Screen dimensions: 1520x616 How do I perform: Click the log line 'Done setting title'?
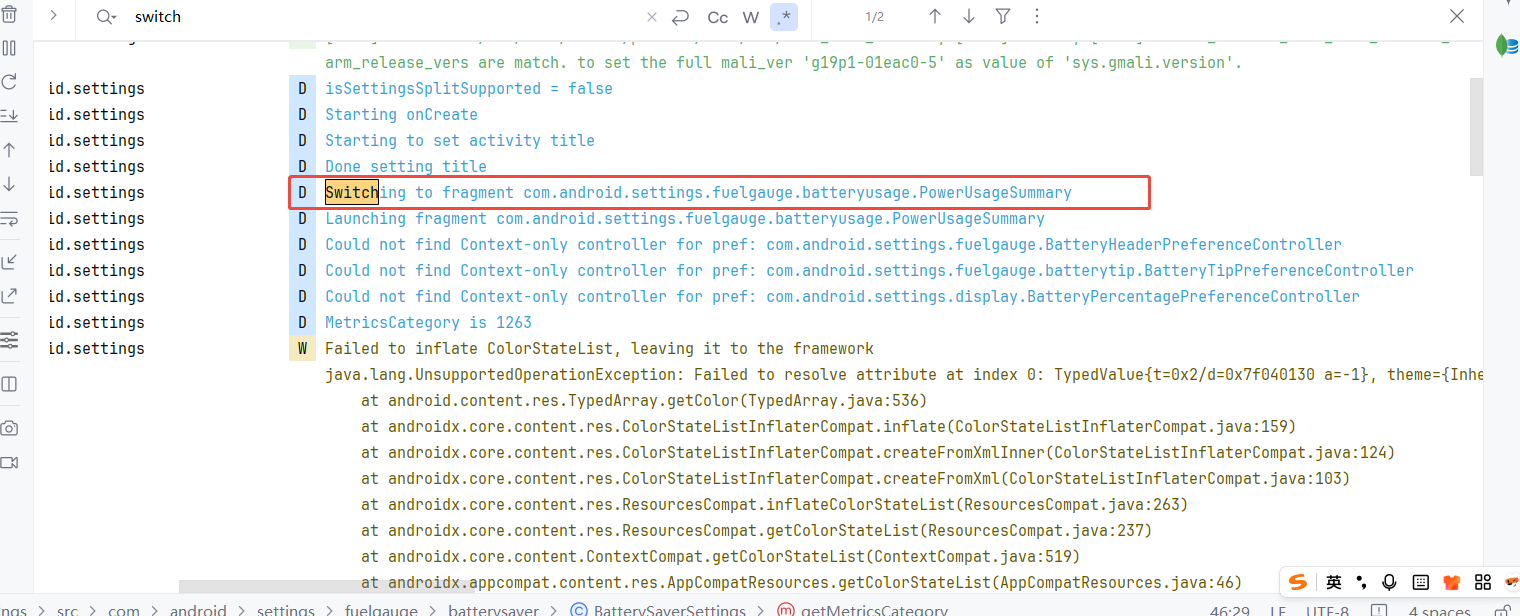click(x=406, y=167)
